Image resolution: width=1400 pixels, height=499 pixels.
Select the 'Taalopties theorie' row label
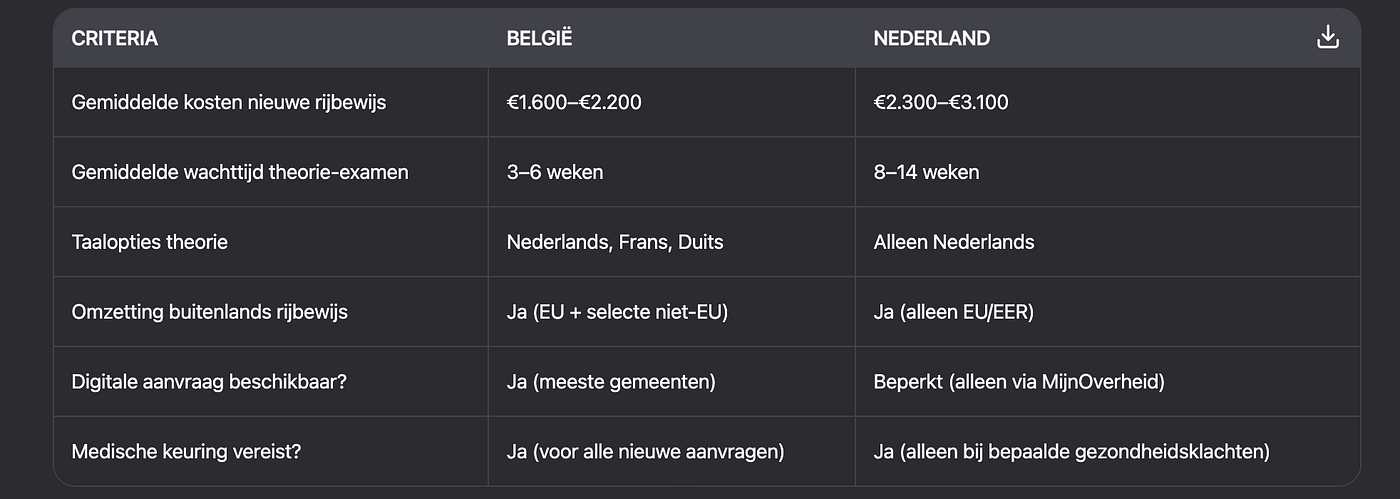click(x=150, y=242)
